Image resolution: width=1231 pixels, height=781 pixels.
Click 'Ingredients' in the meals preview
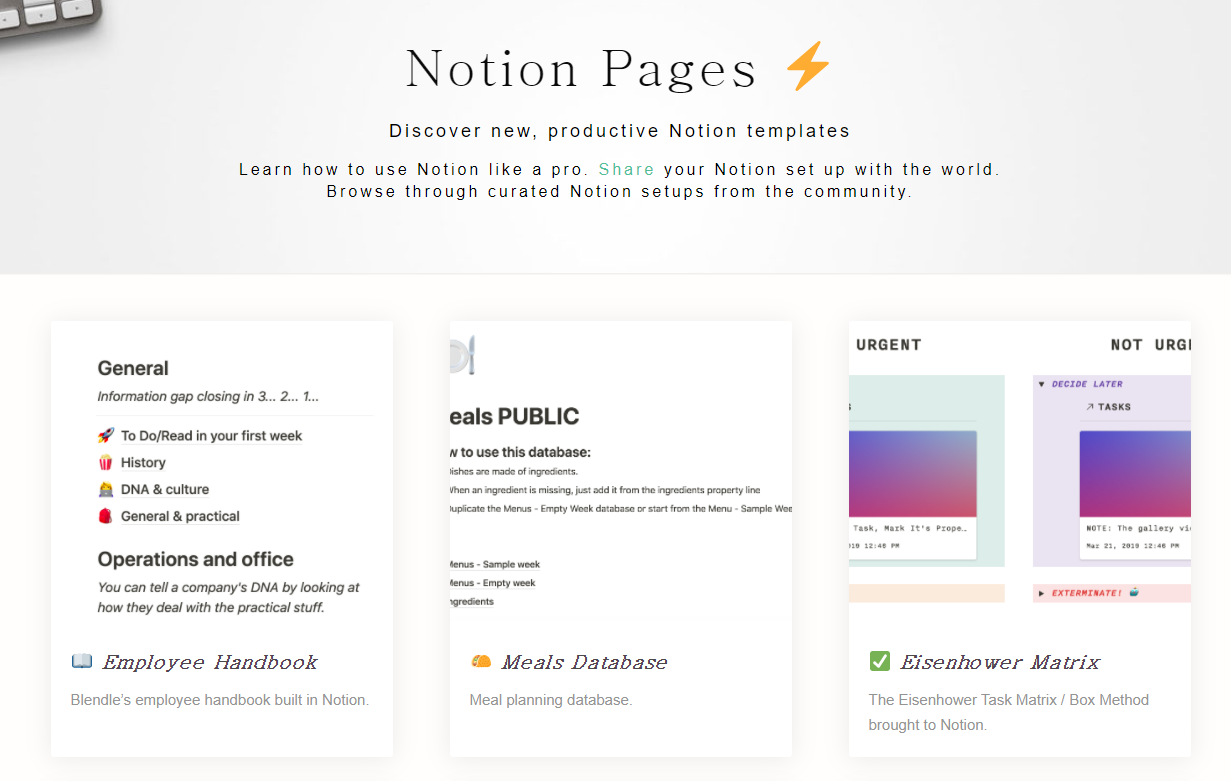click(x=472, y=602)
